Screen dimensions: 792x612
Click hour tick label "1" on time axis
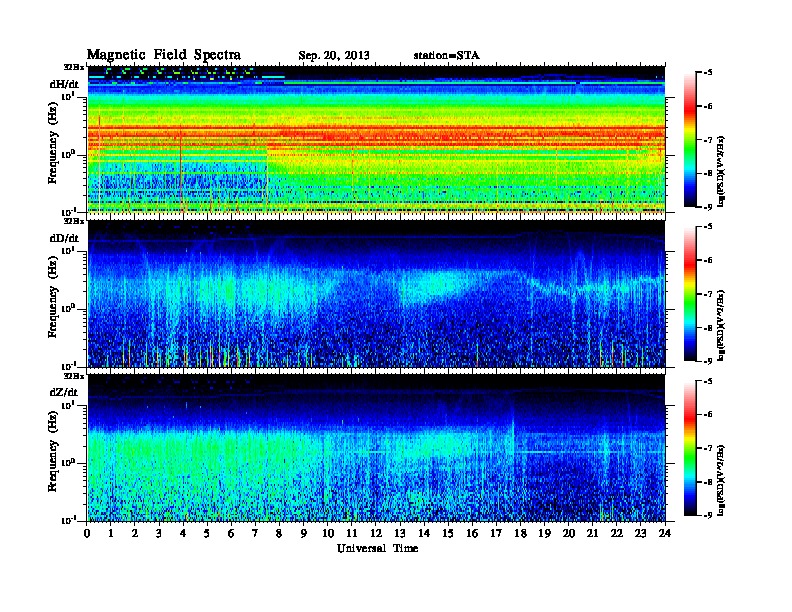coord(112,533)
